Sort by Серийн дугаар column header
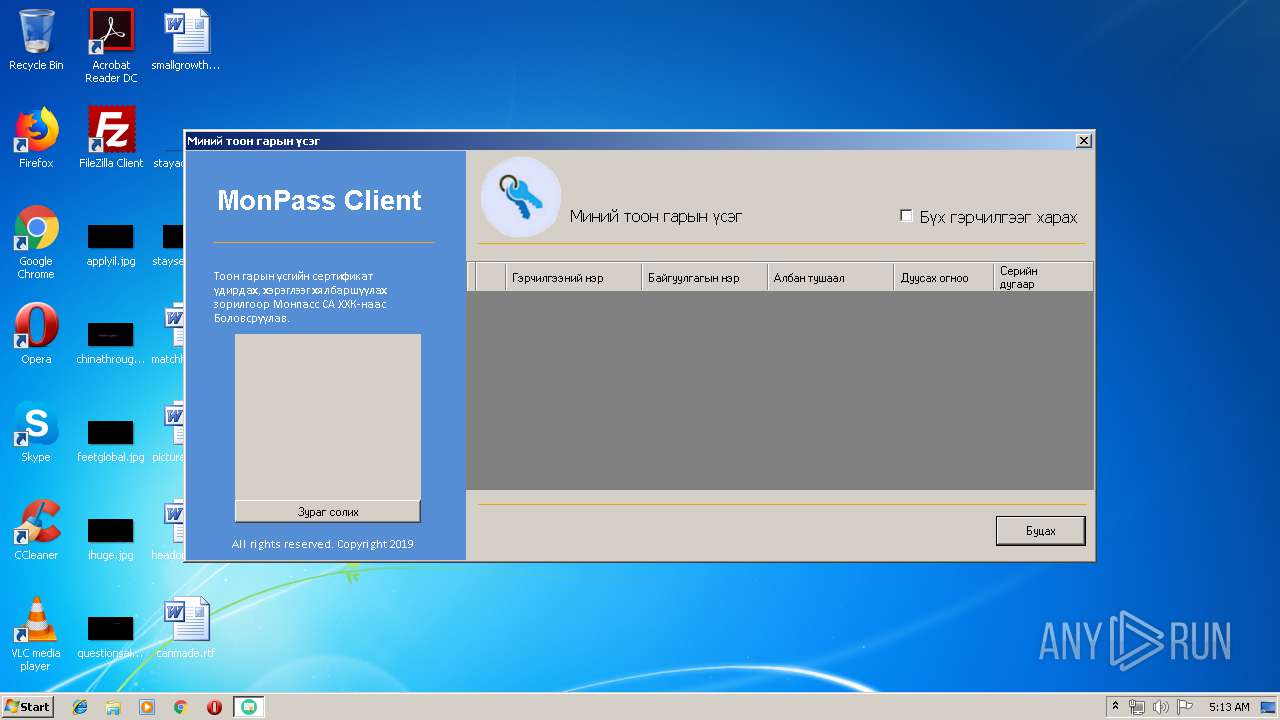This screenshot has height=720, width=1280. (1043, 278)
